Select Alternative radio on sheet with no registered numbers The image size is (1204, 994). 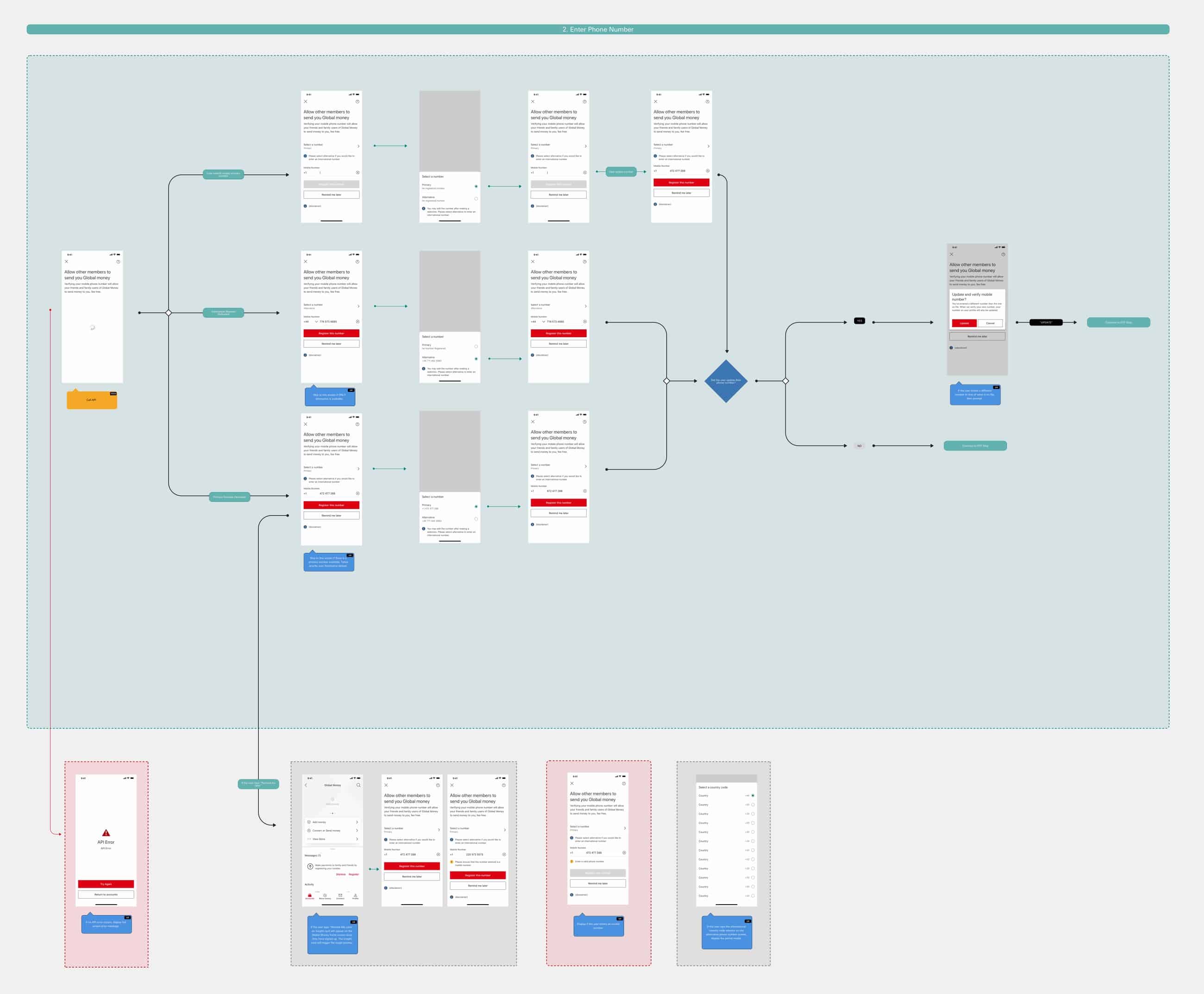tap(476, 199)
